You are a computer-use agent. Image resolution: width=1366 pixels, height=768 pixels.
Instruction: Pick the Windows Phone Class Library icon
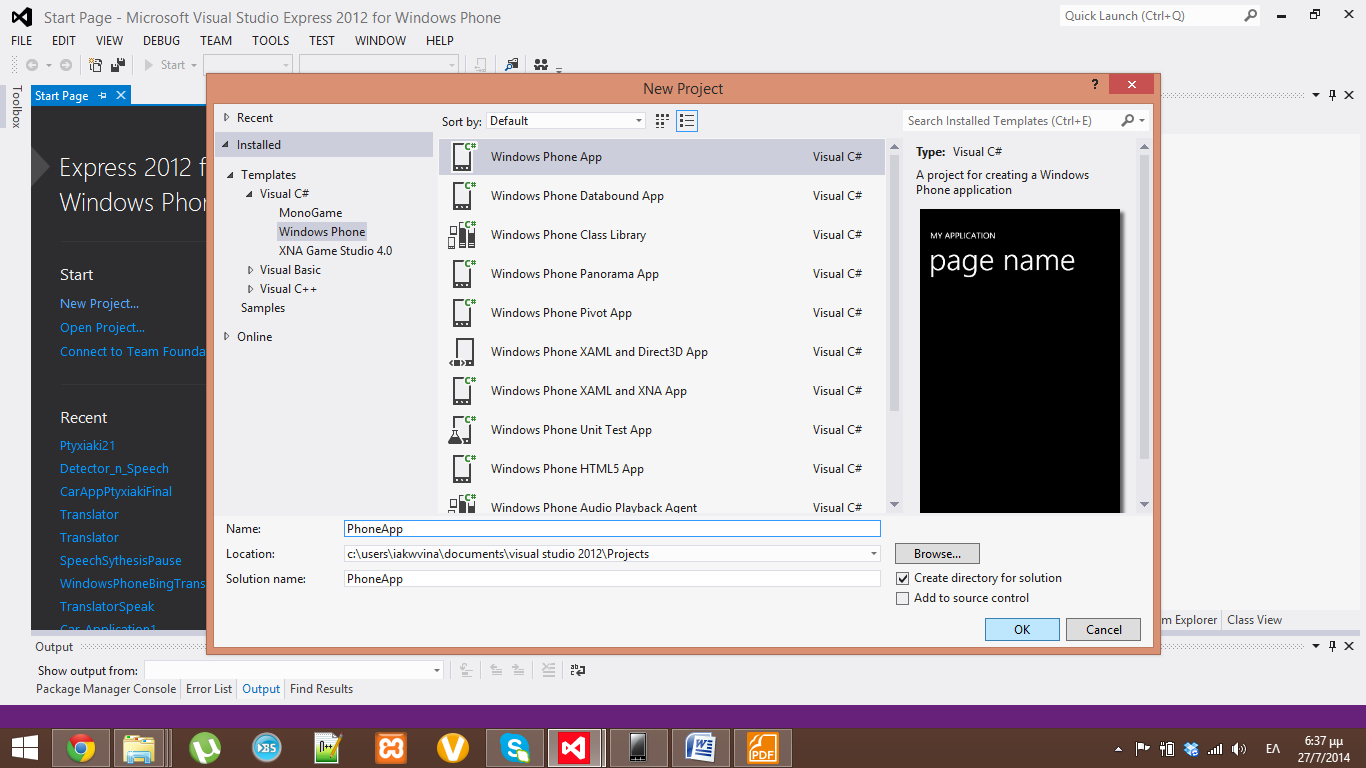point(463,235)
